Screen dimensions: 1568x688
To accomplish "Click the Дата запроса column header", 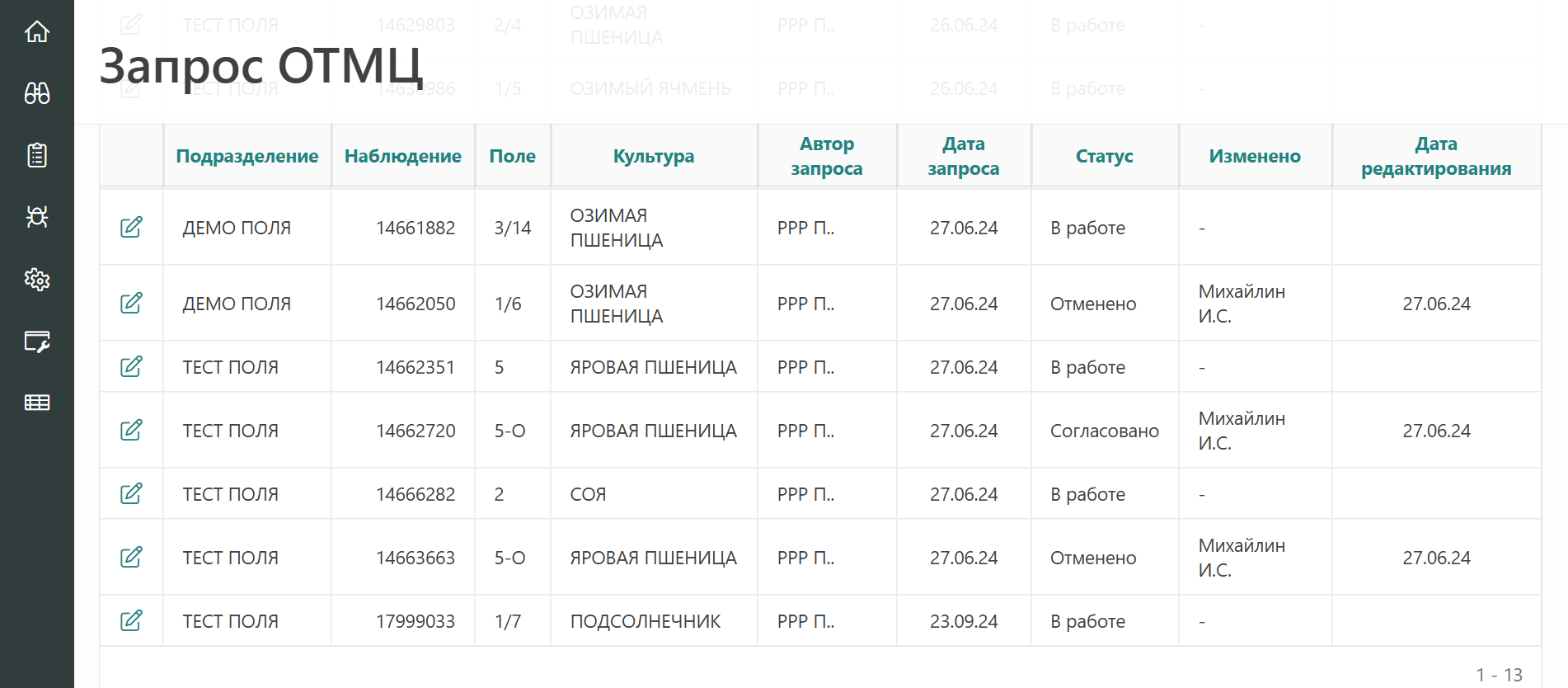I will 963,156.
